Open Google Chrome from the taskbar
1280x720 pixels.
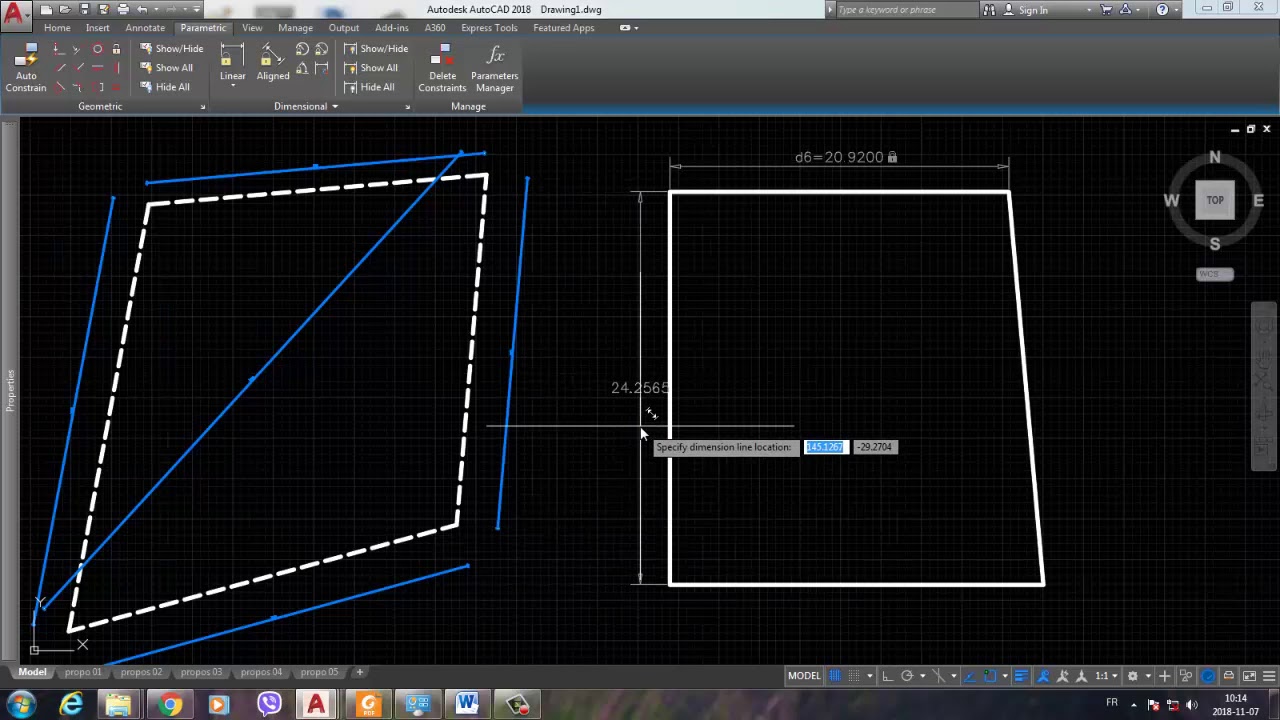[170, 705]
